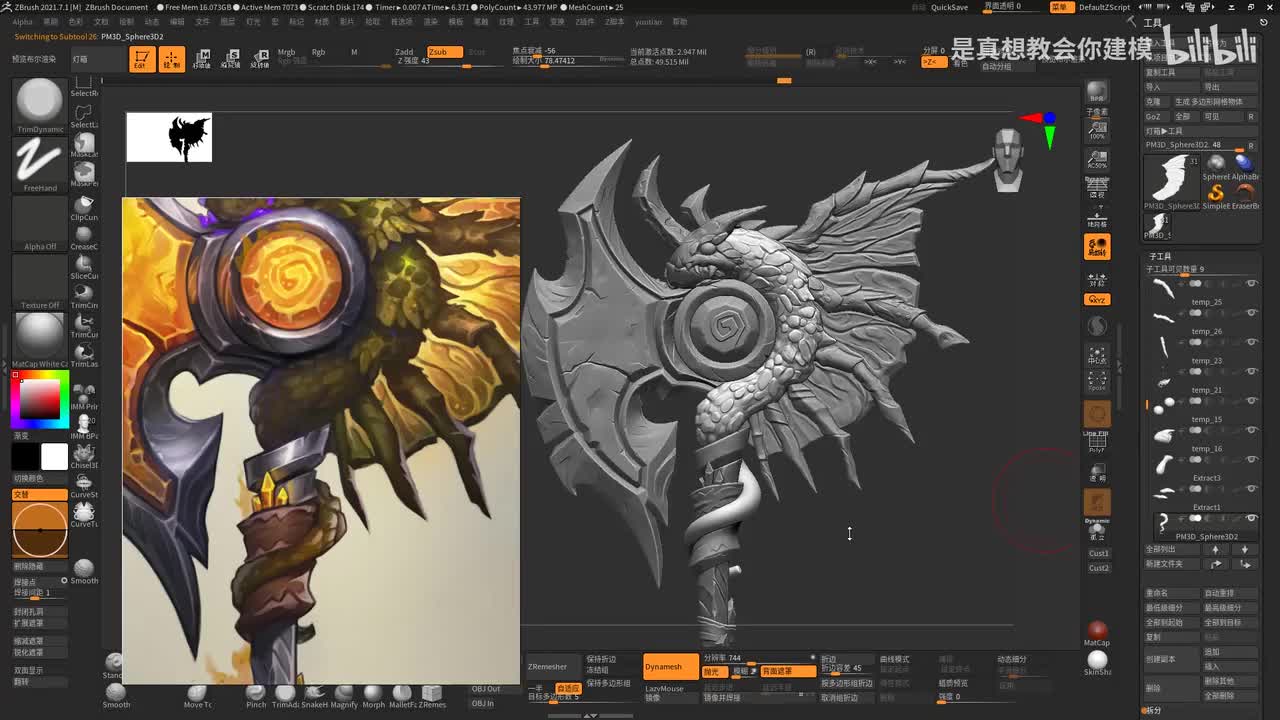1280x720 pixels.
Task: Select the SnakeHook brush
Action: click(x=314, y=696)
